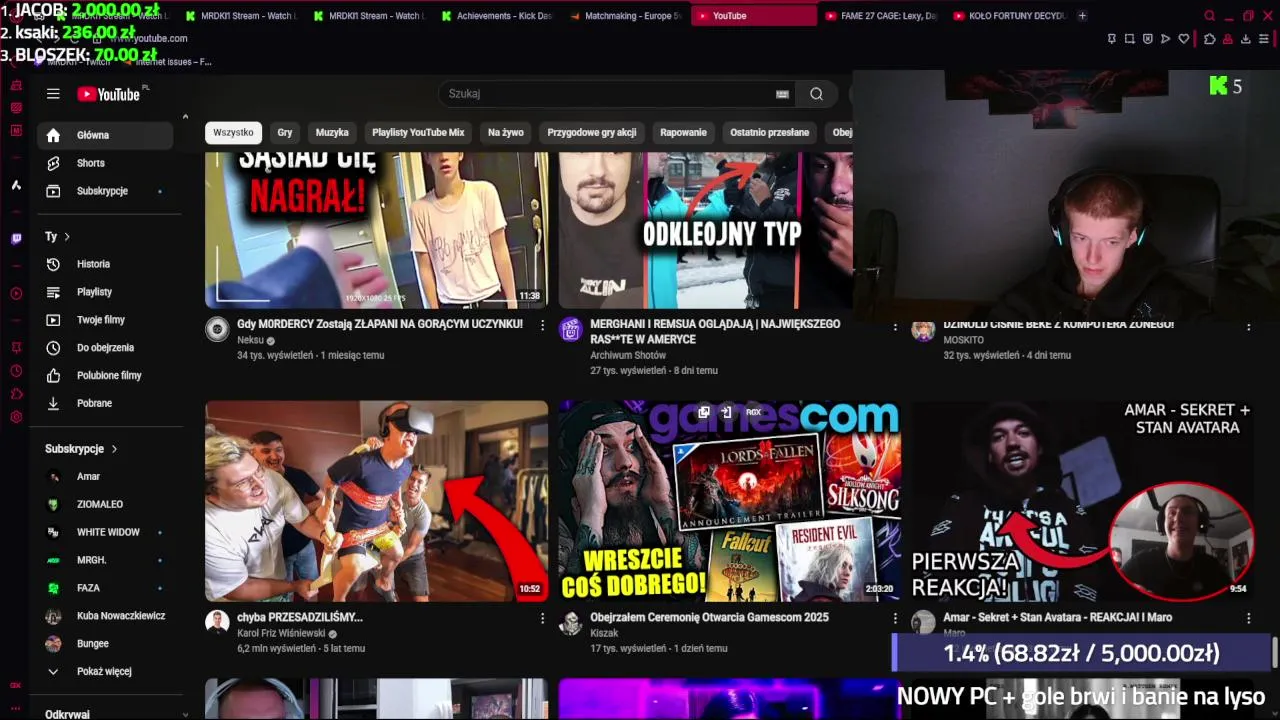Open the player icon in Opera sidebar
The width and height of the screenshot is (1280, 720).
[x=16, y=293]
